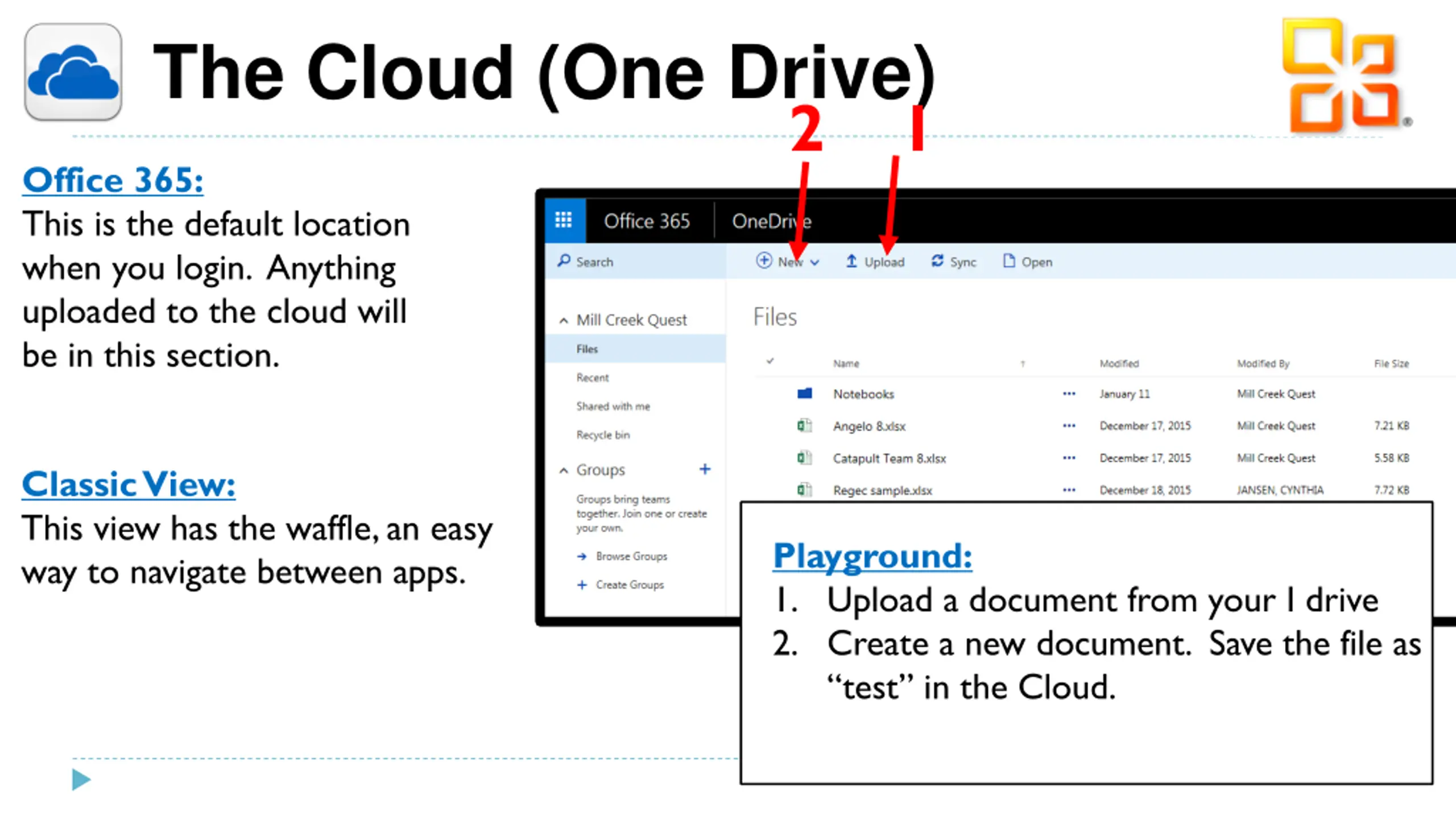1456x819 pixels.
Task: Click the Create Groups plus icon
Action: pyautogui.click(x=582, y=585)
